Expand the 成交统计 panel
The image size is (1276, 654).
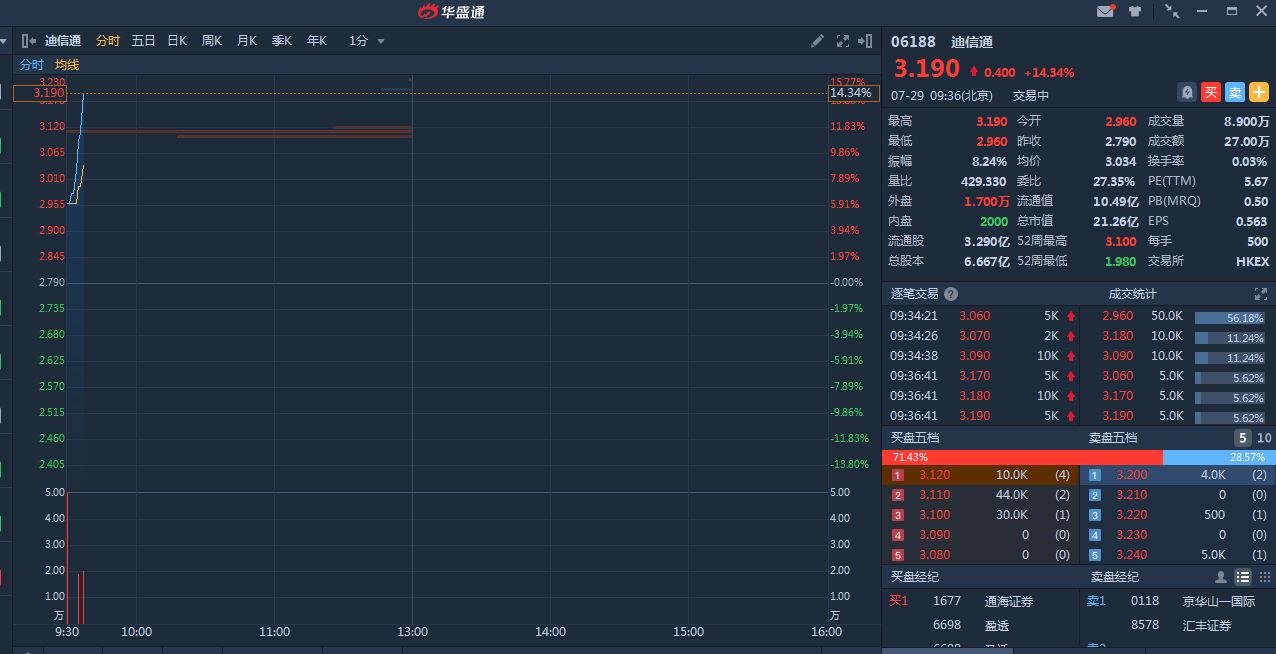point(1260,294)
